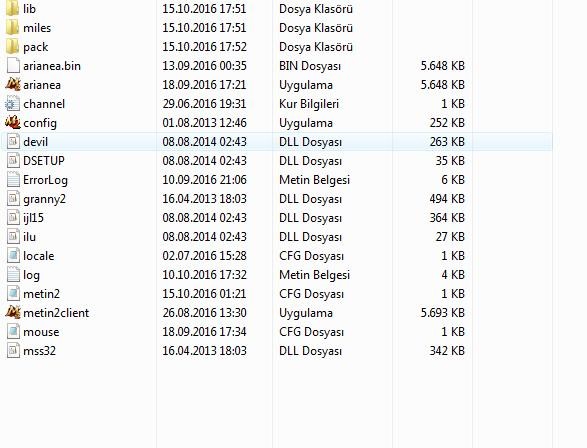Click the 5.693 KB size of metin2client
Viewport: 587px width, 448px height.
click(x=442, y=313)
